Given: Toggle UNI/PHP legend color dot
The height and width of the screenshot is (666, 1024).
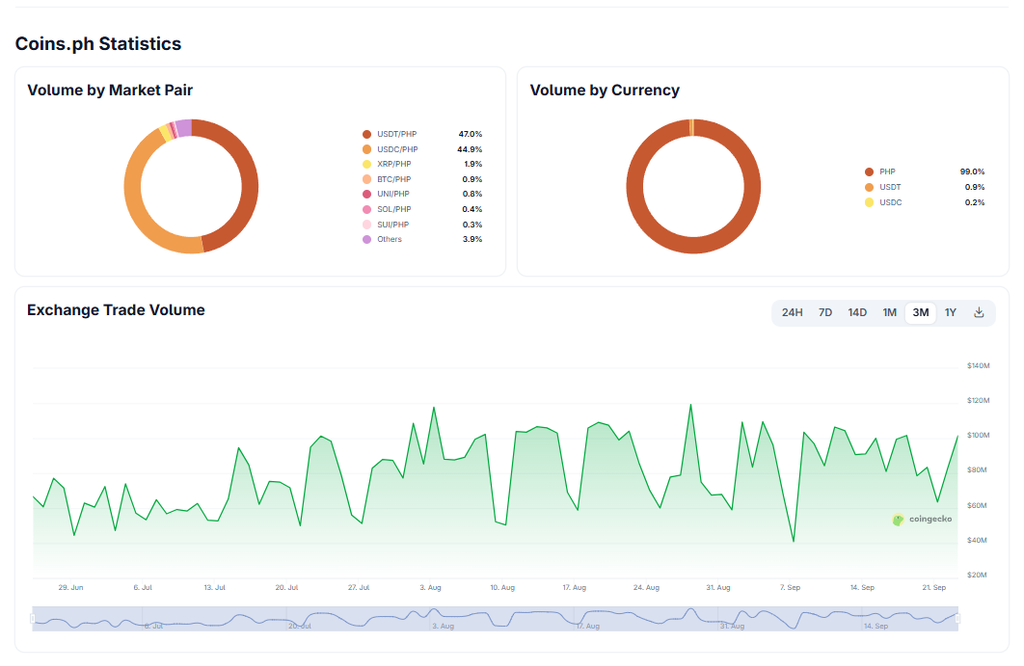Looking at the screenshot, I should pyautogui.click(x=367, y=194).
